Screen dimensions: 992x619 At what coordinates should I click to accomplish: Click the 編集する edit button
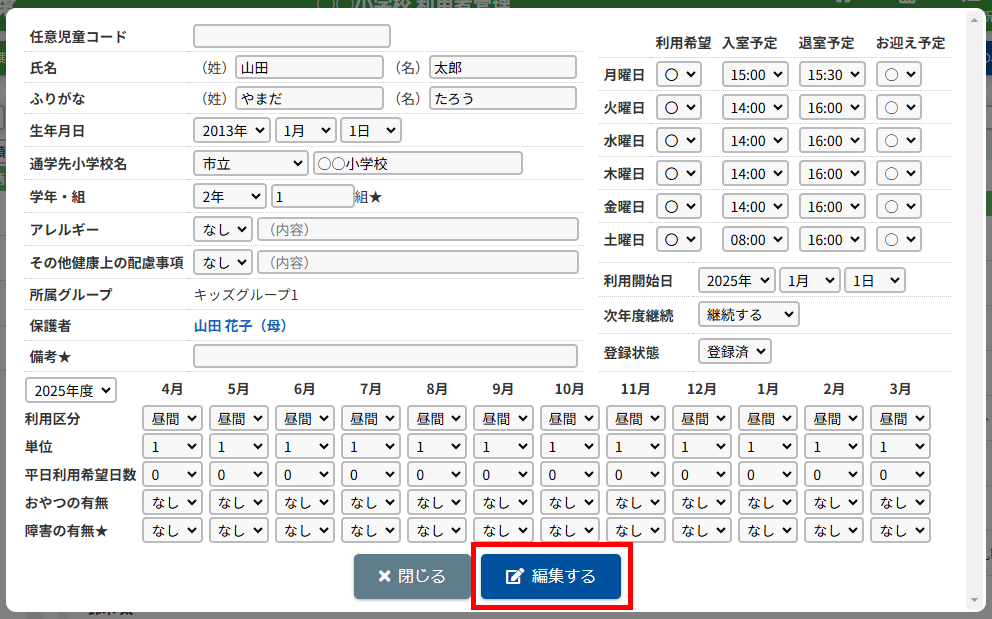pyautogui.click(x=551, y=576)
